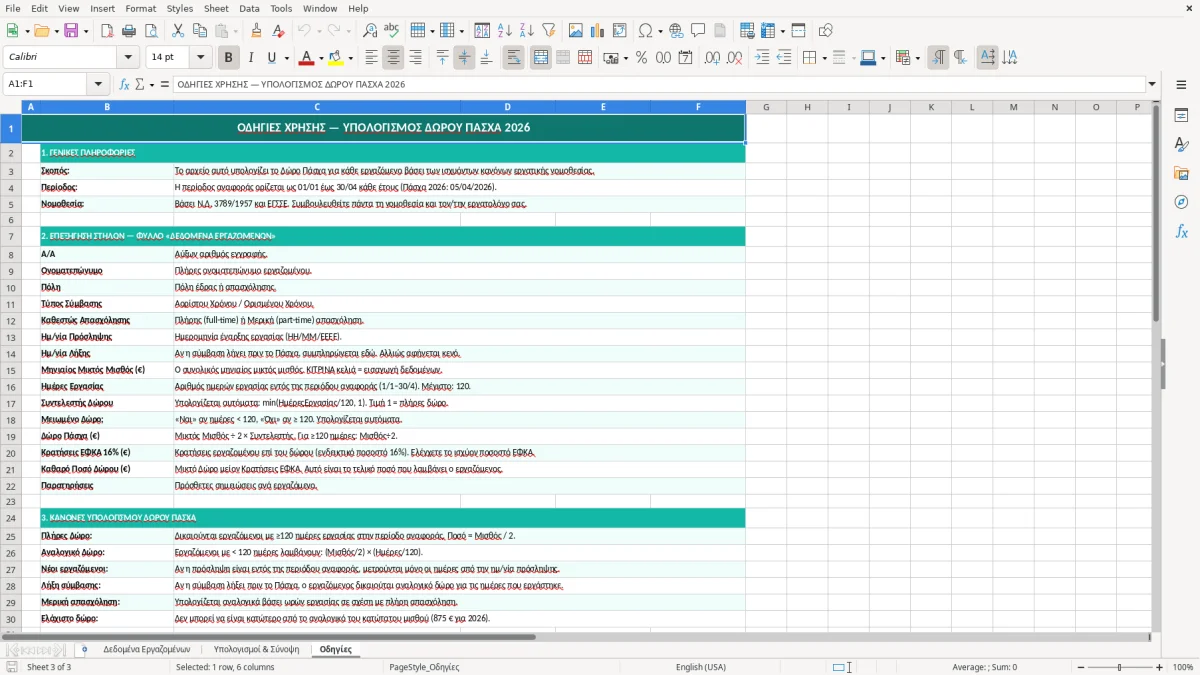Apply the yellow background color swatch
This screenshot has width=1200, height=675.
coord(335,58)
